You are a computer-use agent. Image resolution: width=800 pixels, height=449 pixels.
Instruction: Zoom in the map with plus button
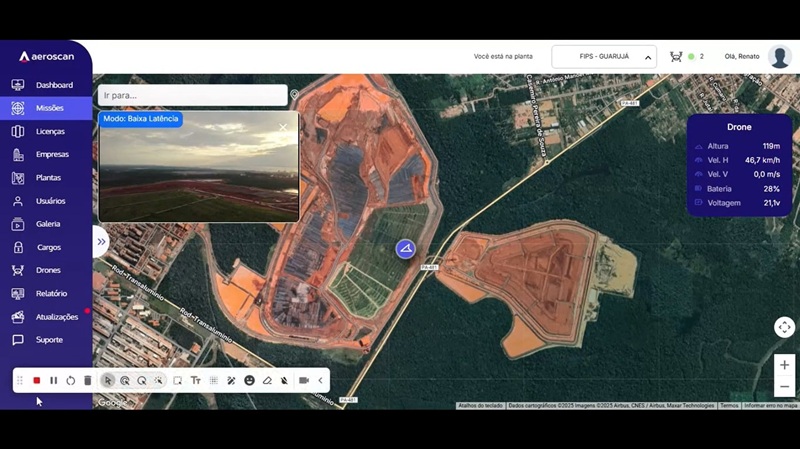point(784,365)
